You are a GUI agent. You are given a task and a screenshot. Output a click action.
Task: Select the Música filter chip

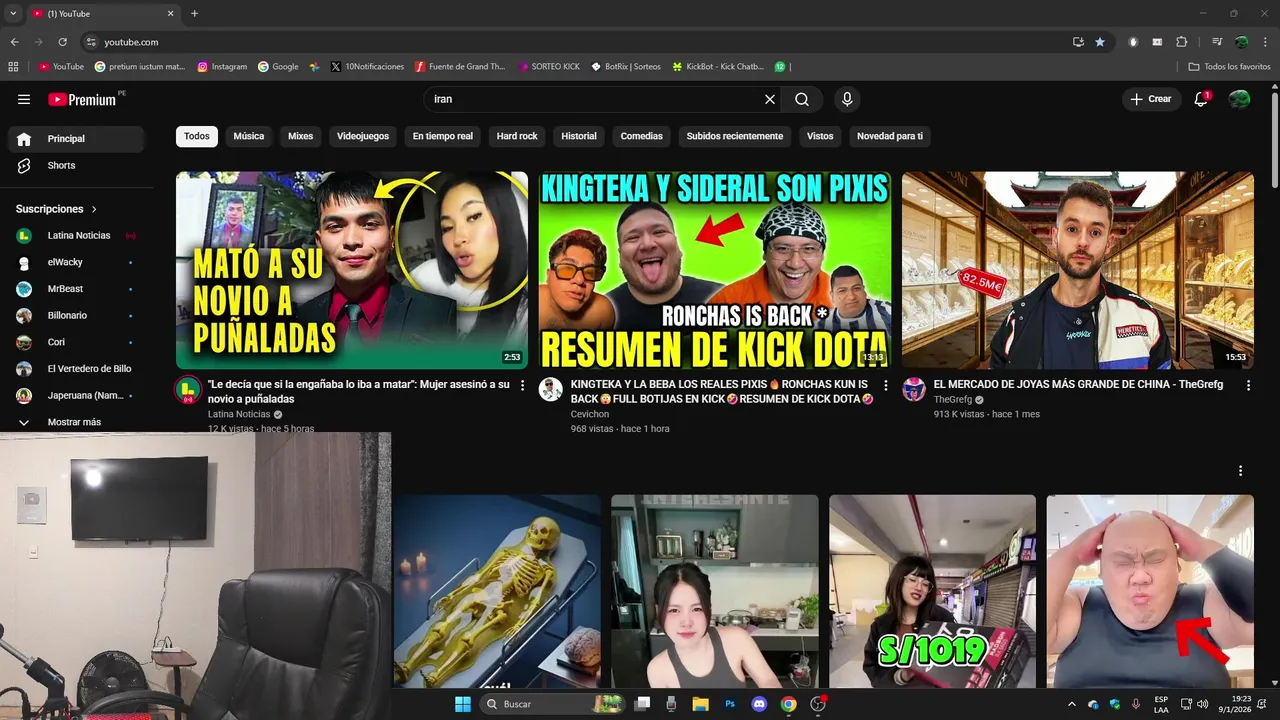[249, 136]
